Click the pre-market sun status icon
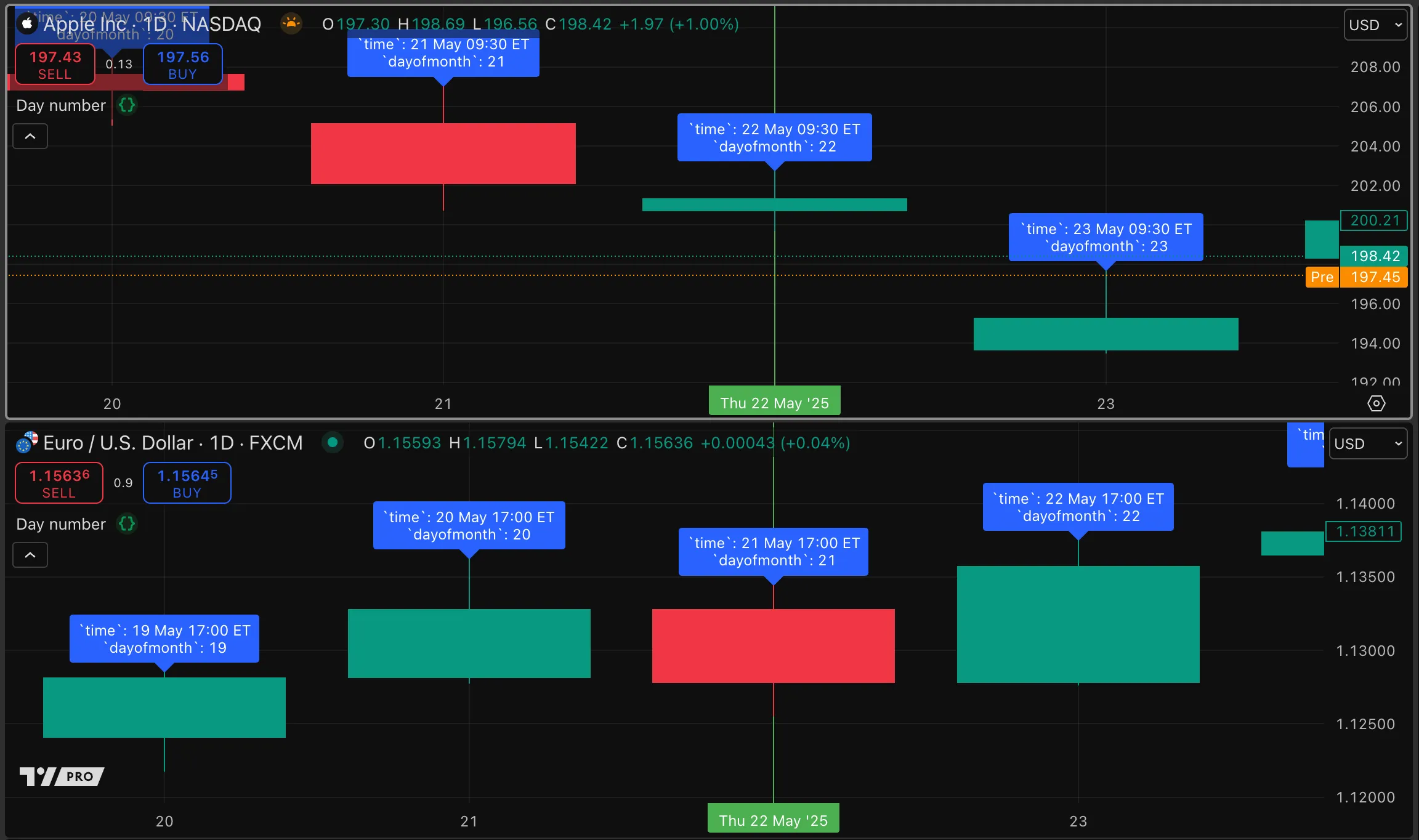This screenshot has width=1419, height=840. click(x=291, y=24)
